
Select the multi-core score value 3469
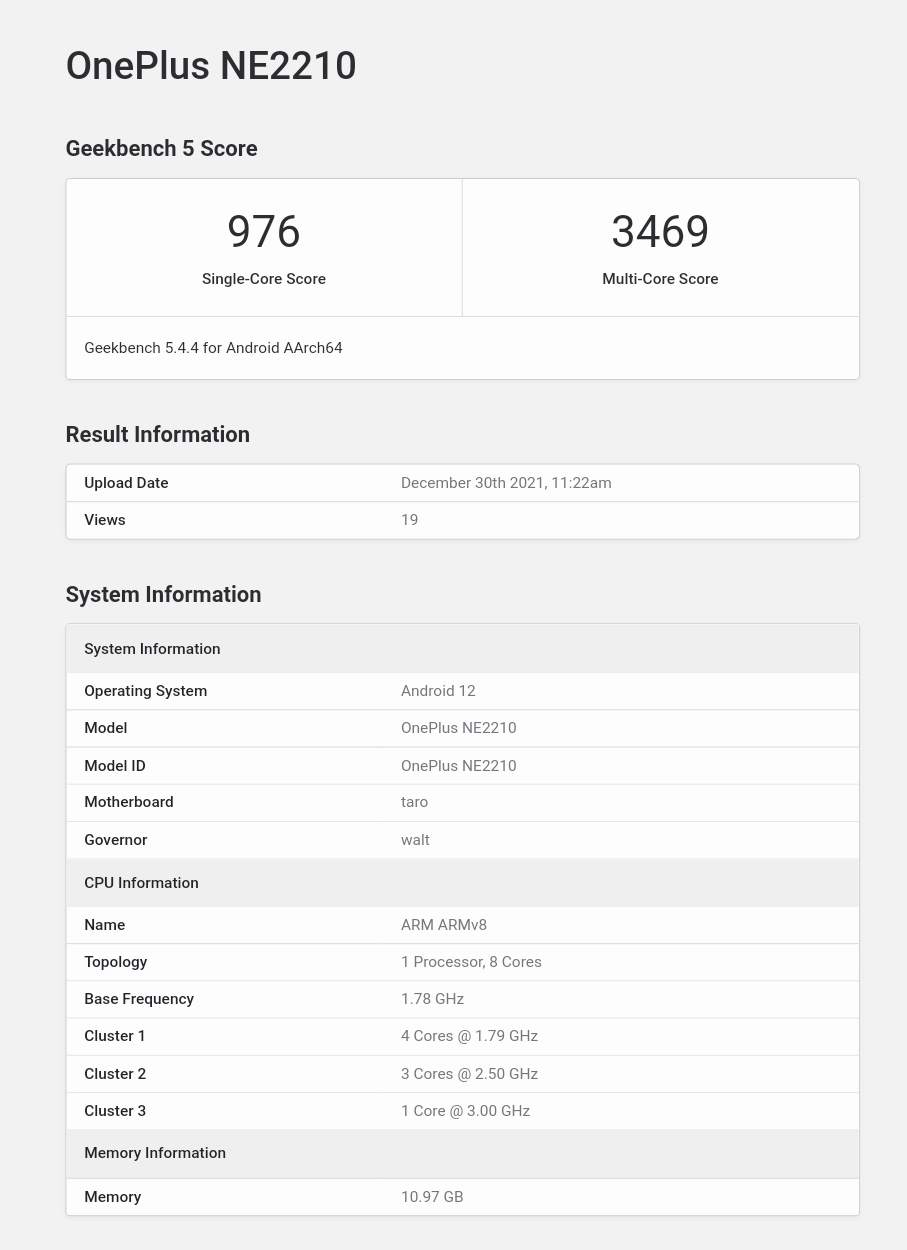[x=660, y=232]
